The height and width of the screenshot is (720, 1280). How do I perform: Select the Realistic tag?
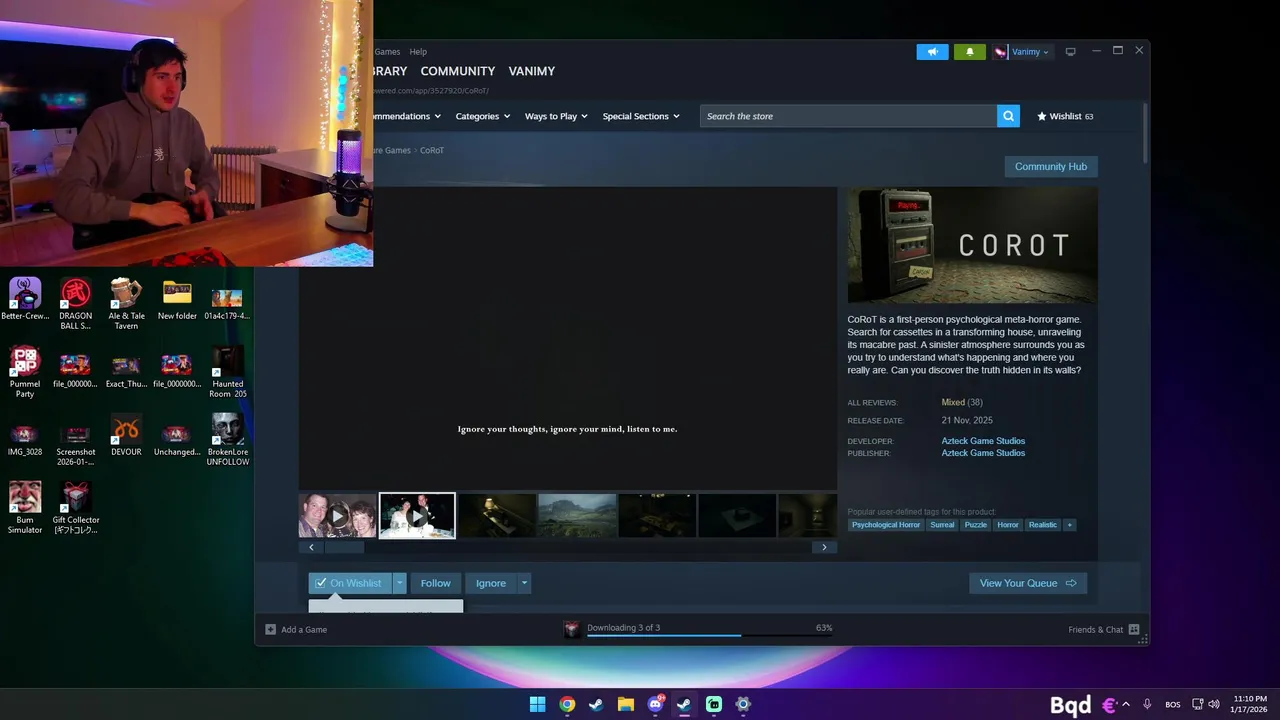(x=1043, y=525)
